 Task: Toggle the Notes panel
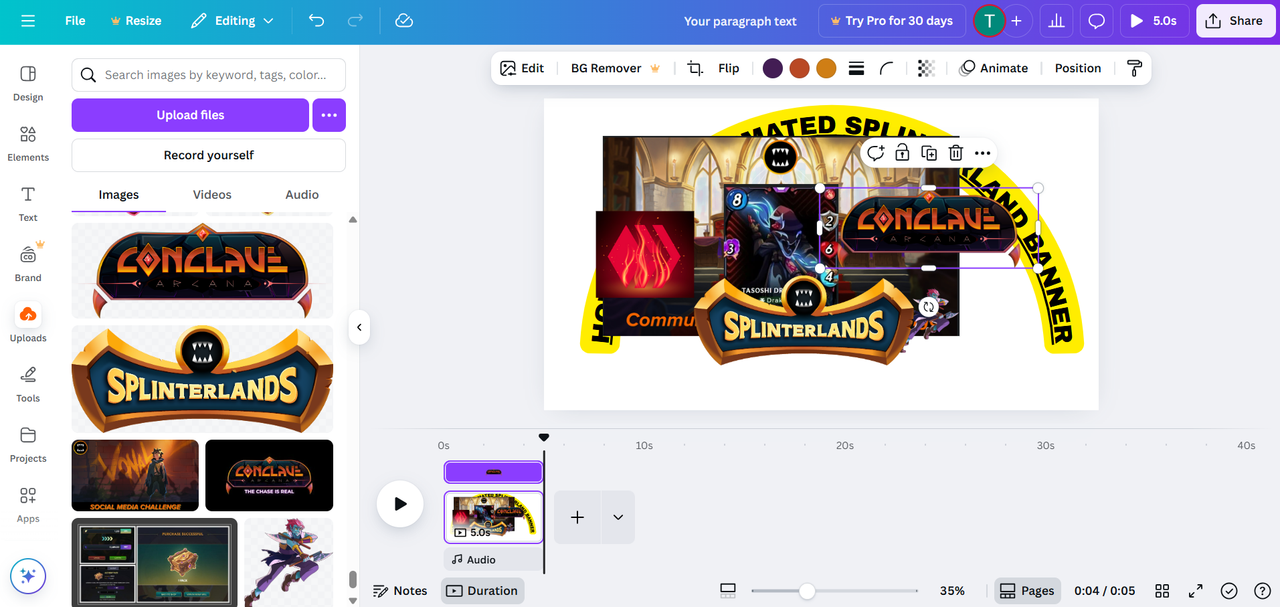tap(400, 591)
